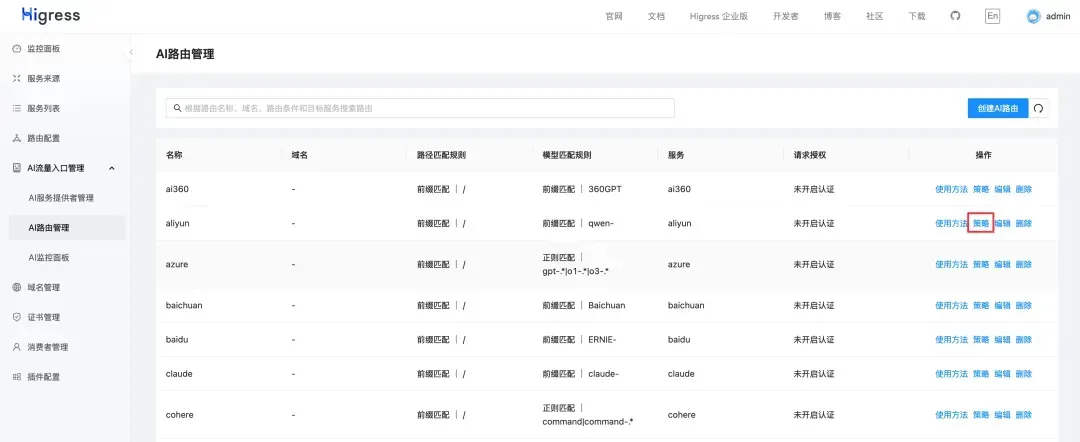Click 删除 for the baidu route

tap(1024, 339)
